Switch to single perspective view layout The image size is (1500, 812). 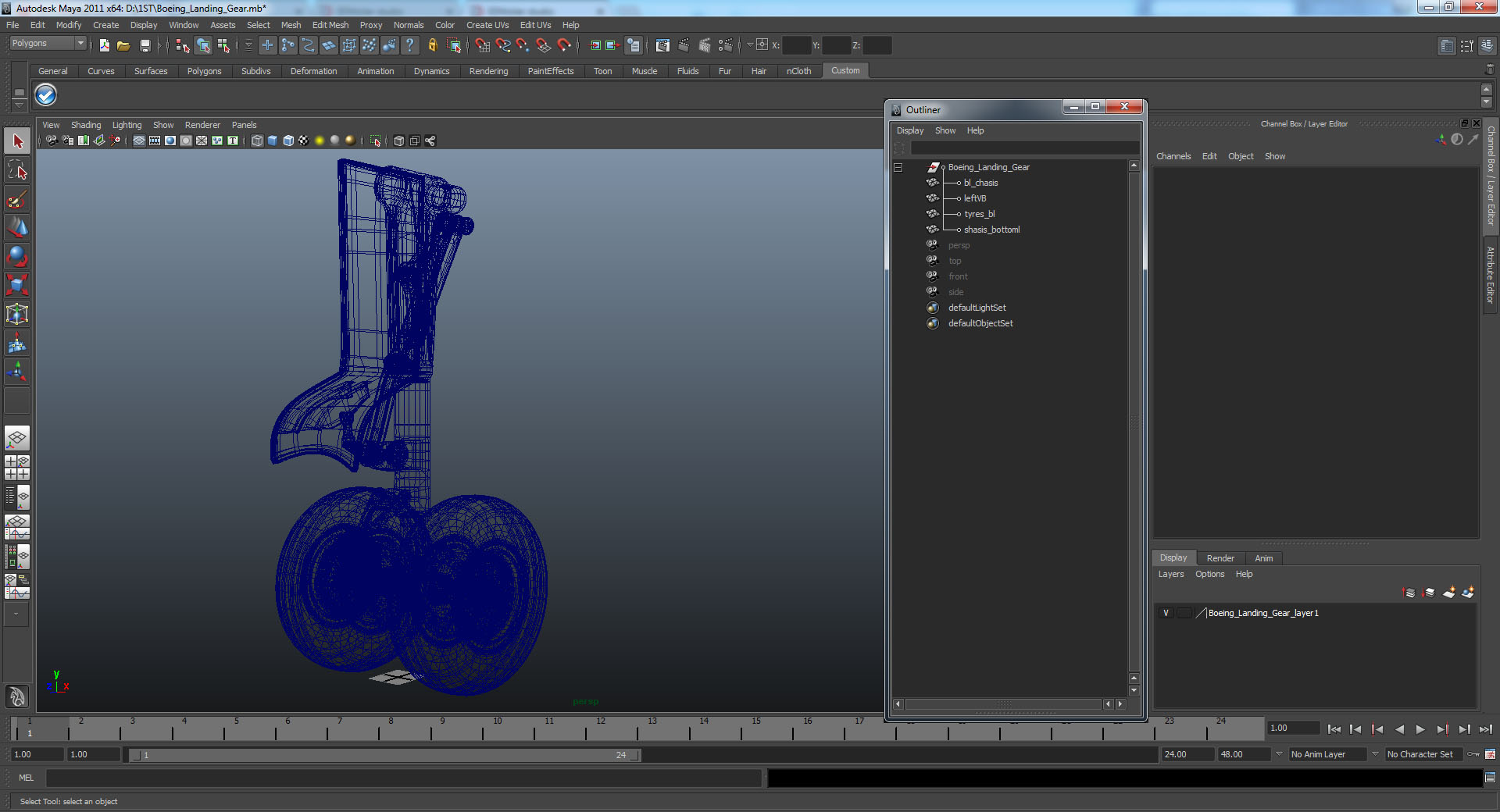17,438
